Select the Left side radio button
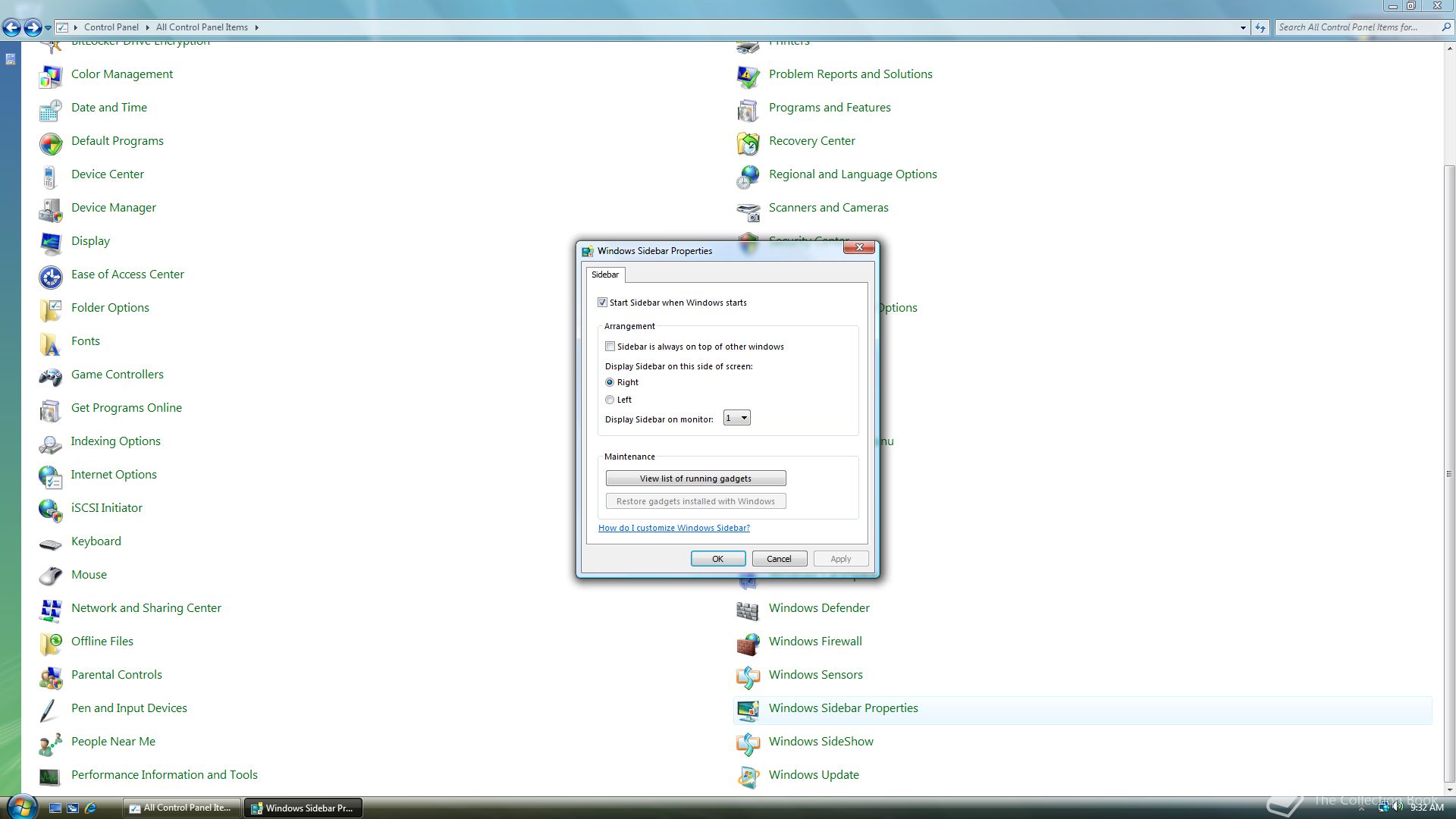Viewport: 1456px width, 819px height. 610,400
